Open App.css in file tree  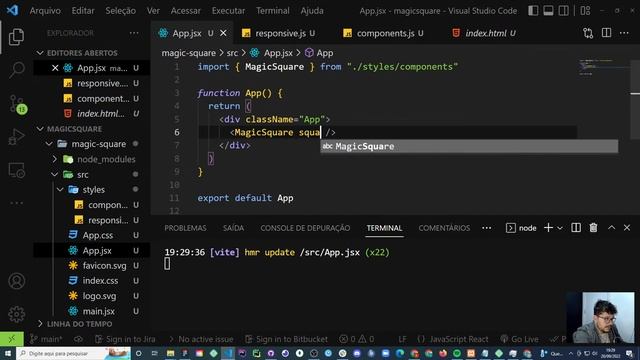point(98,236)
